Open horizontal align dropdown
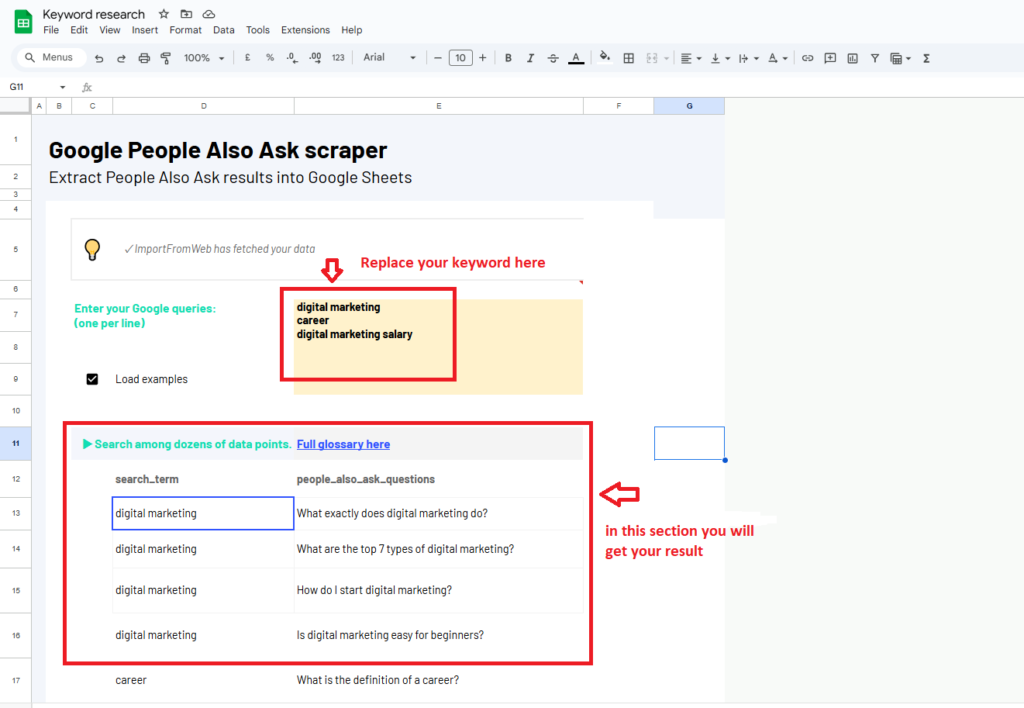This screenshot has width=1024, height=708. tap(690, 58)
